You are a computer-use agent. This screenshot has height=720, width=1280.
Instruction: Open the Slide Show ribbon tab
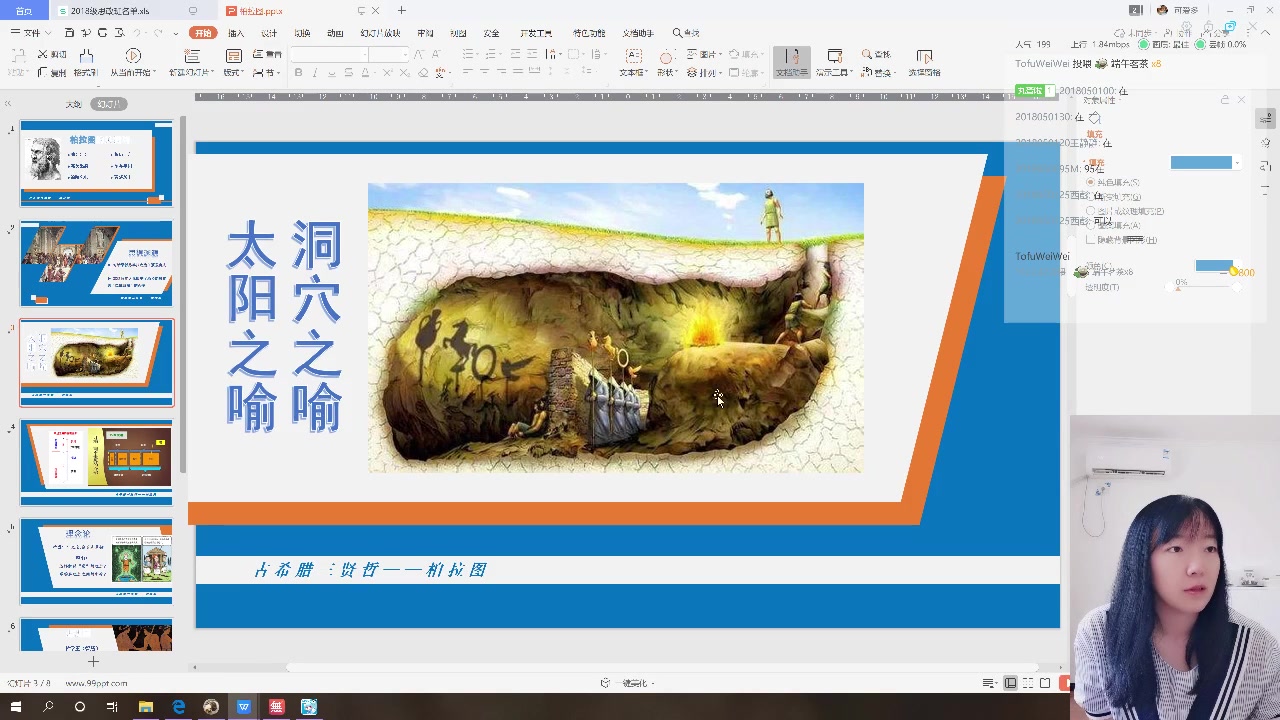(380, 33)
